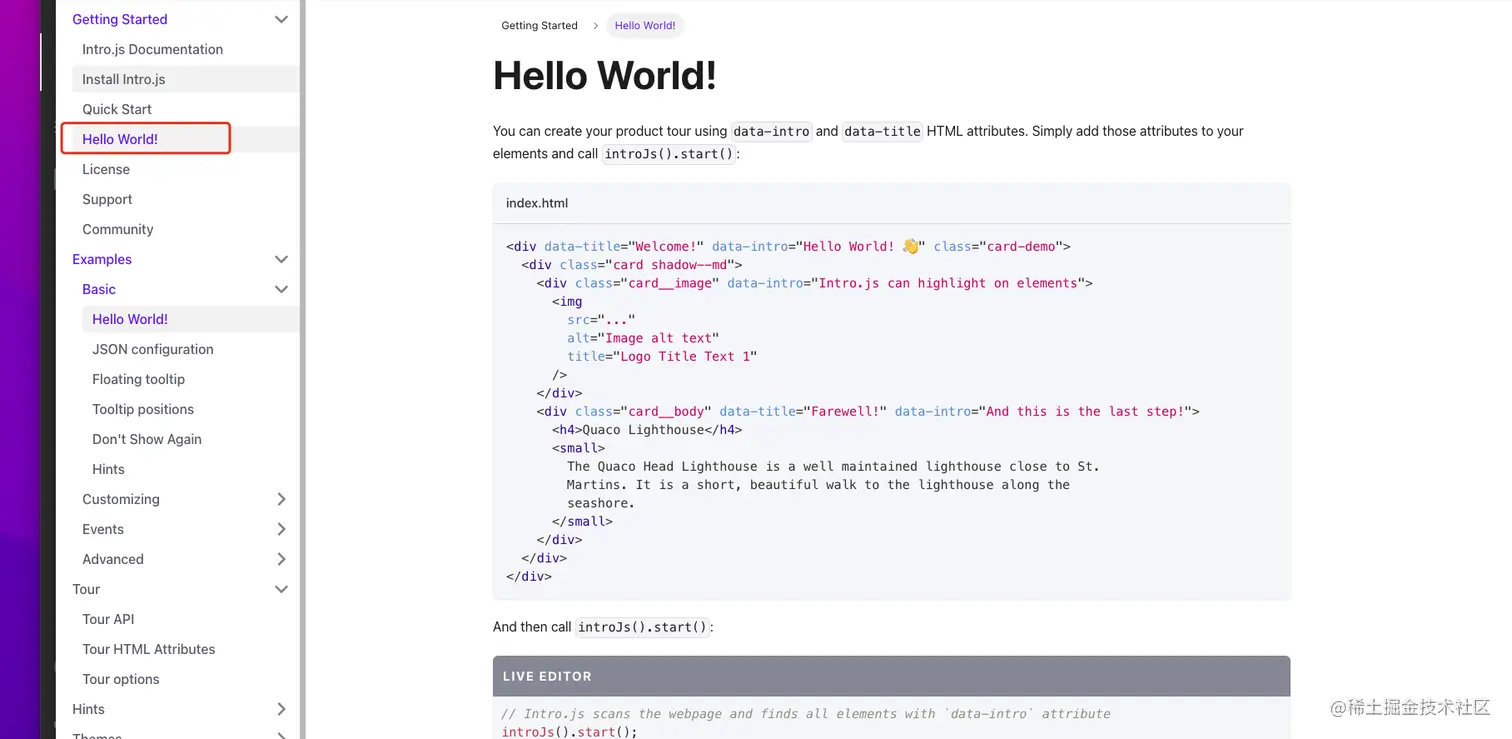This screenshot has height=739, width=1512.
Task: Click the Hints sidebar category label
Action: 88,709
